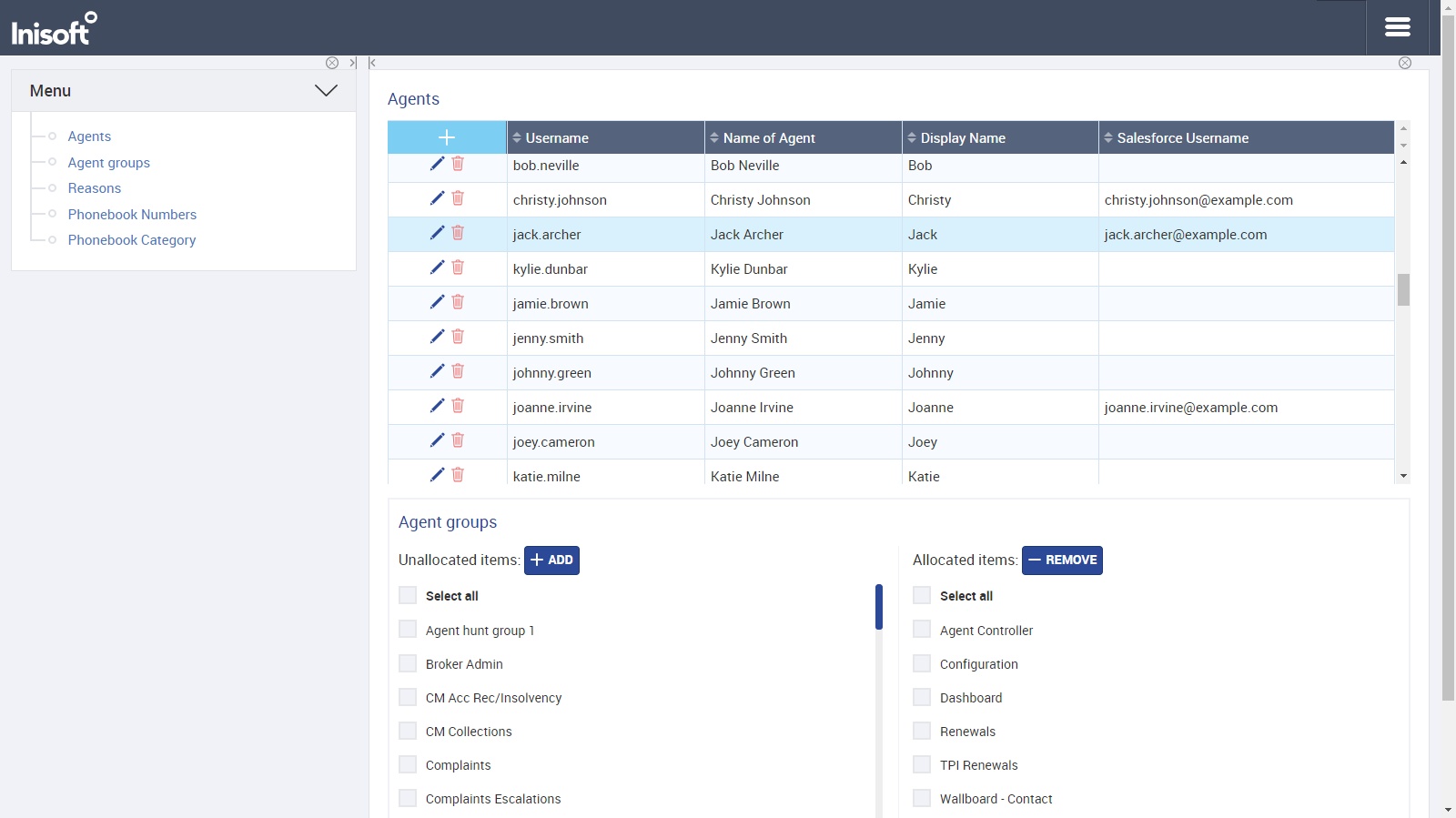
Task: Click unallocated items list scrollbar
Action: point(879,607)
